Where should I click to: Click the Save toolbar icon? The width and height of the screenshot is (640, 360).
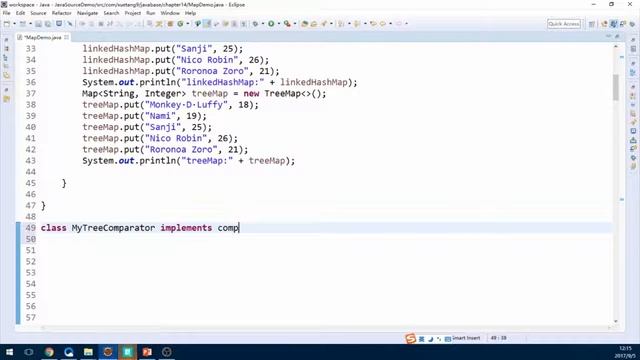click(38, 24)
